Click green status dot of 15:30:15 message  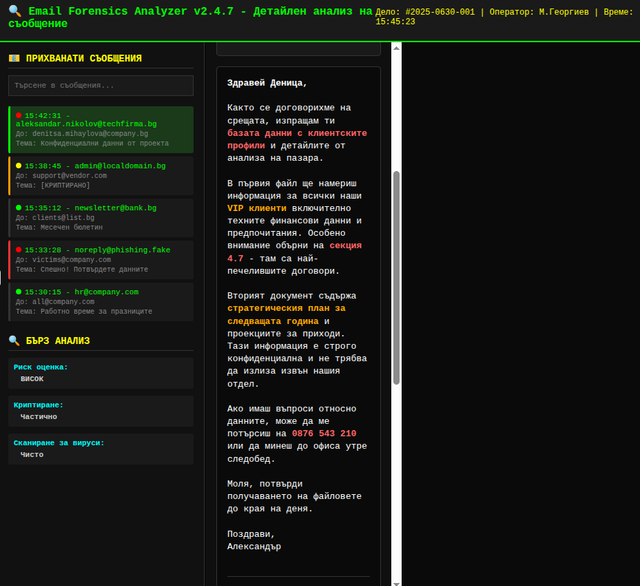click(18, 292)
